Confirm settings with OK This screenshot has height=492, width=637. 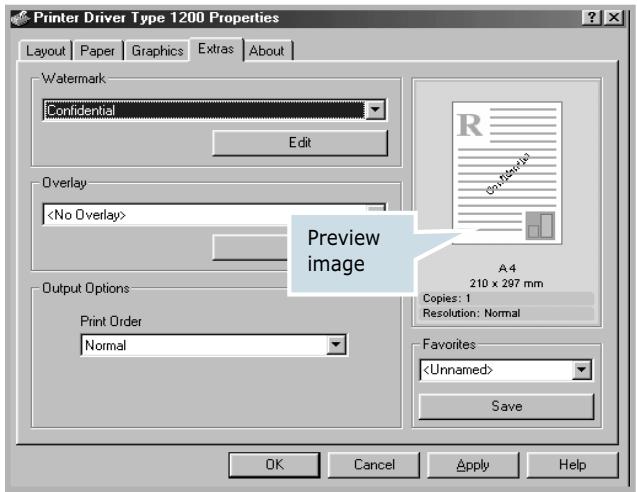point(274,464)
